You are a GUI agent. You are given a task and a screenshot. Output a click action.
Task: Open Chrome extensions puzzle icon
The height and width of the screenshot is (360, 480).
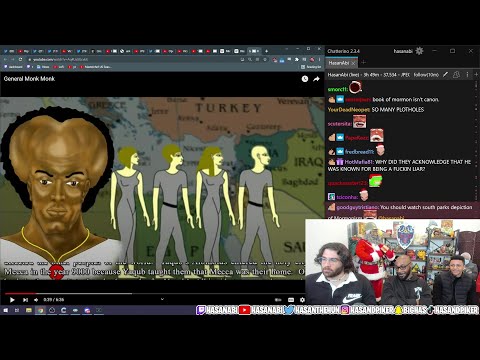point(296,59)
